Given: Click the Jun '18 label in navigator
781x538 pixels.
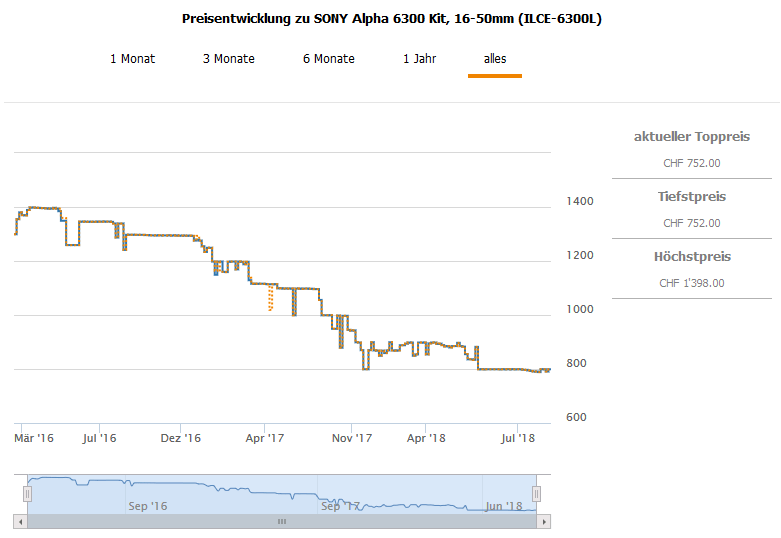Looking at the screenshot, I should point(502,506).
